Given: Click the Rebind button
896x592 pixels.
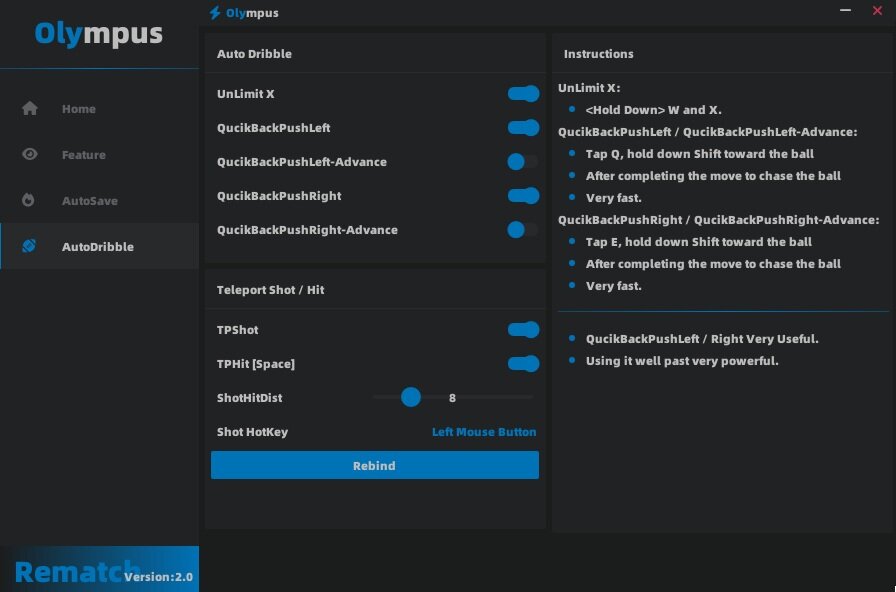Looking at the screenshot, I should click(375, 465).
